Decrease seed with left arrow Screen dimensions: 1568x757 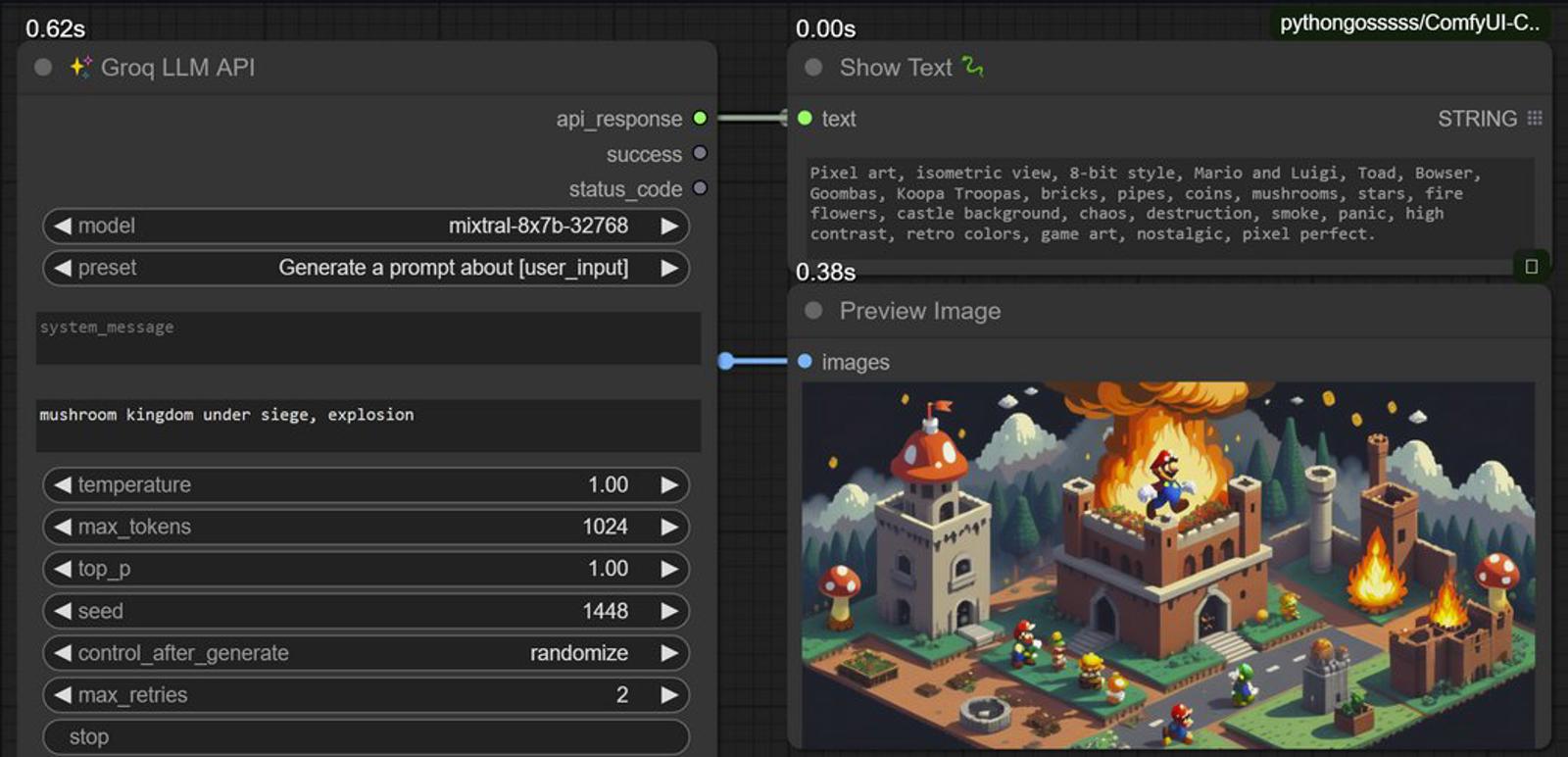63,611
